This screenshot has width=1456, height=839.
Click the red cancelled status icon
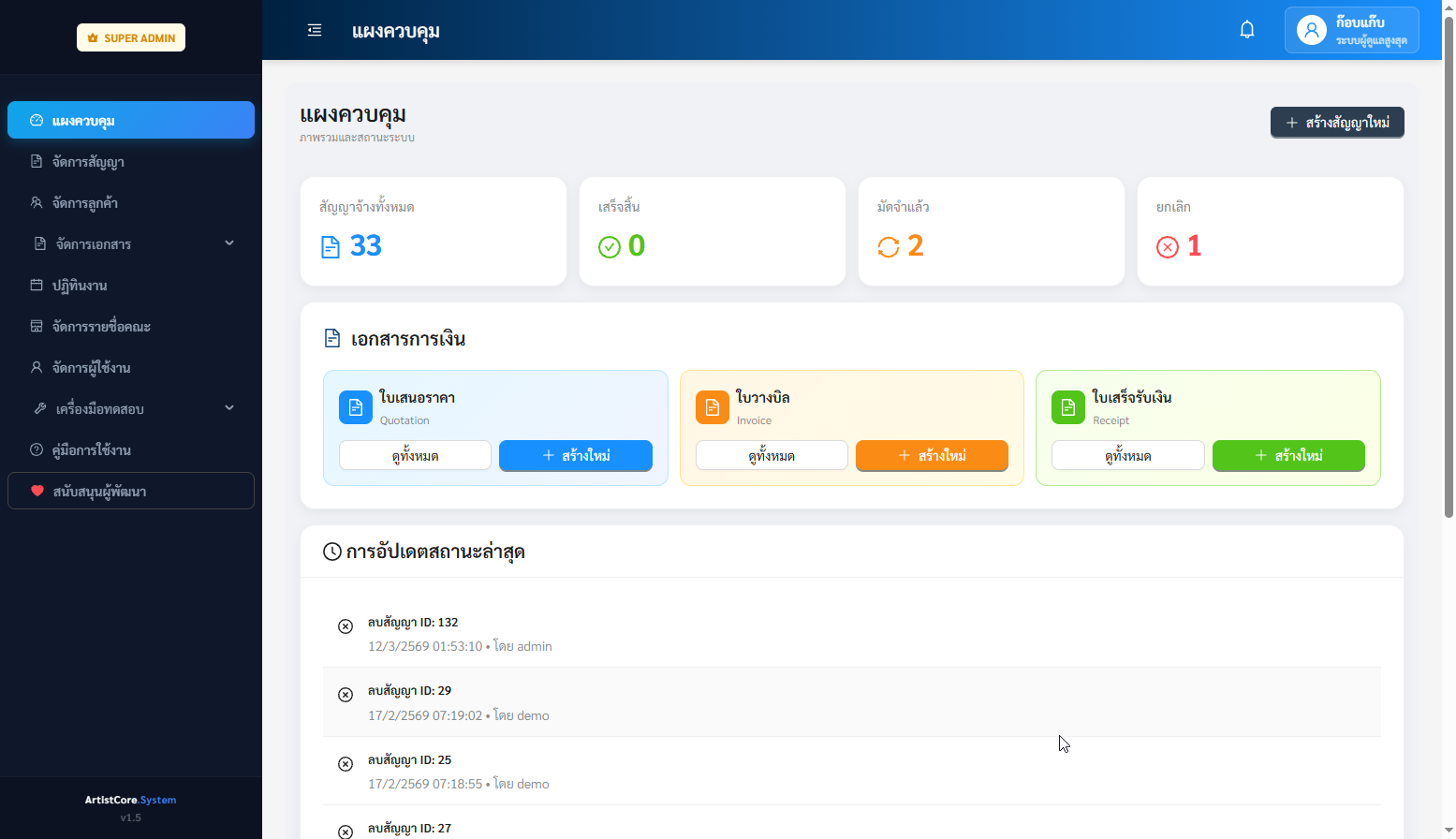(x=1167, y=247)
